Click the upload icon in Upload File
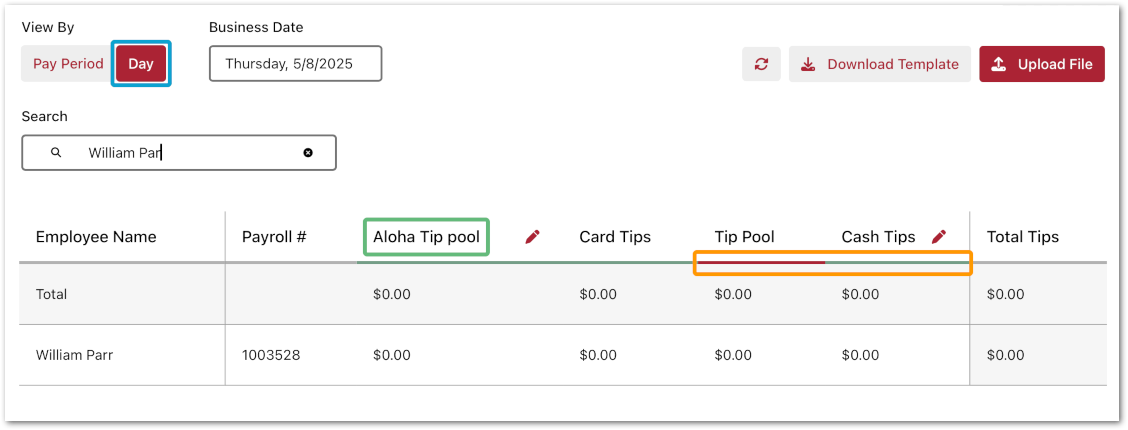 [x=998, y=64]
